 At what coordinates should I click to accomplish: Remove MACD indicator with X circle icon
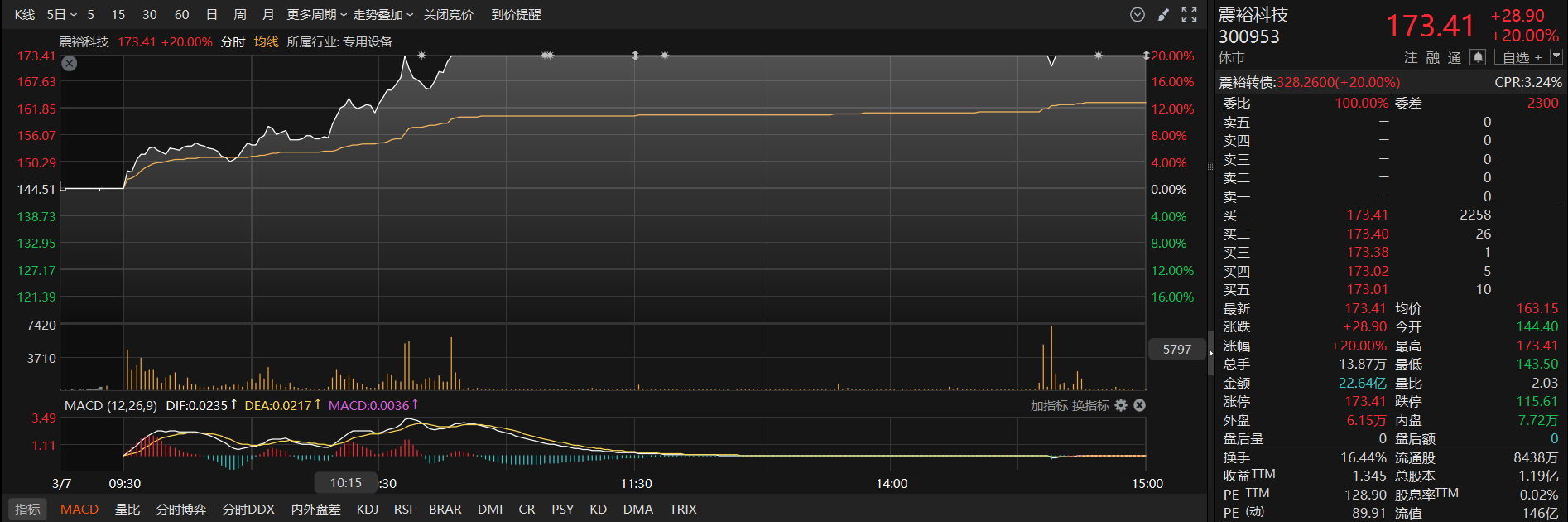tap(1139, 405)
